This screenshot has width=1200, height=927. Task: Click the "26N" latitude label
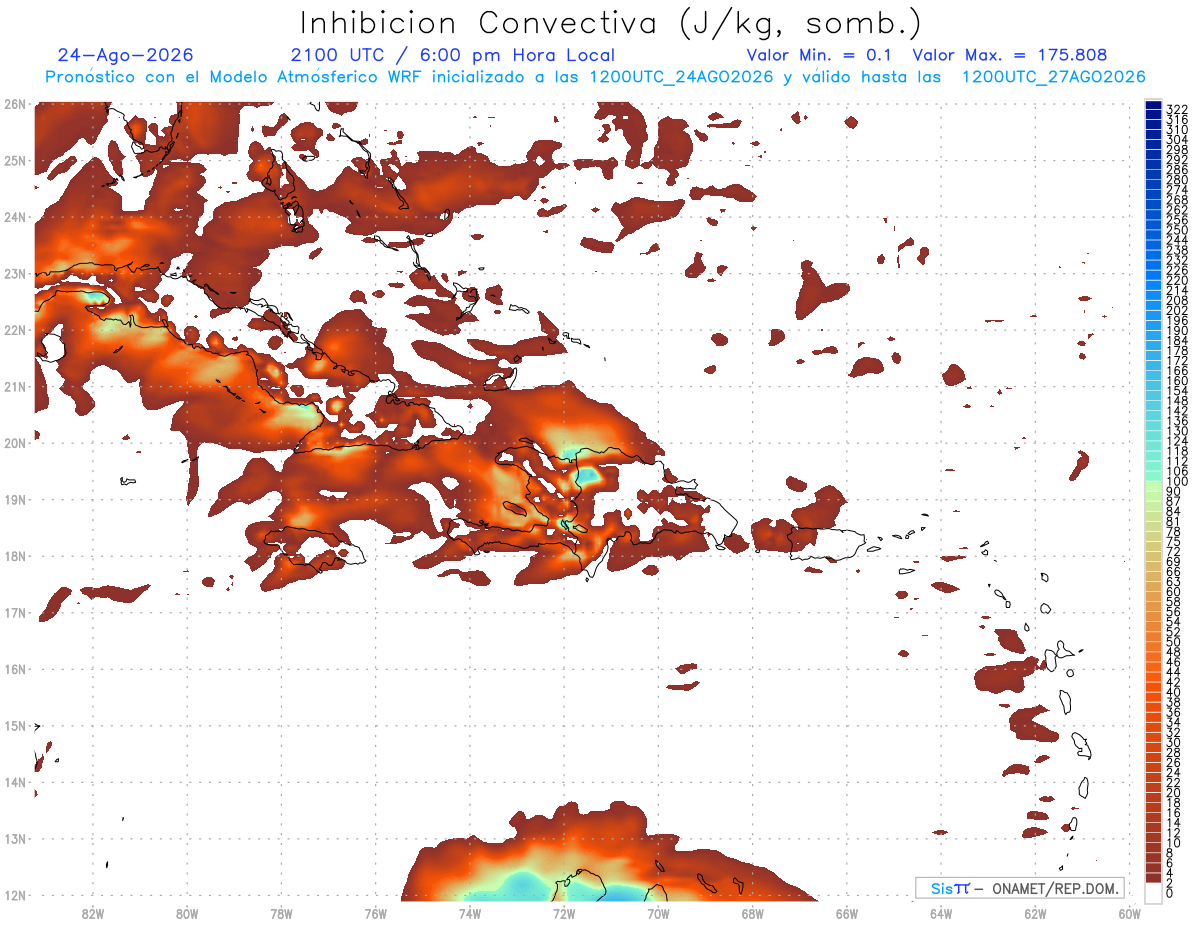pyautogui.click(x=14, y=104)
